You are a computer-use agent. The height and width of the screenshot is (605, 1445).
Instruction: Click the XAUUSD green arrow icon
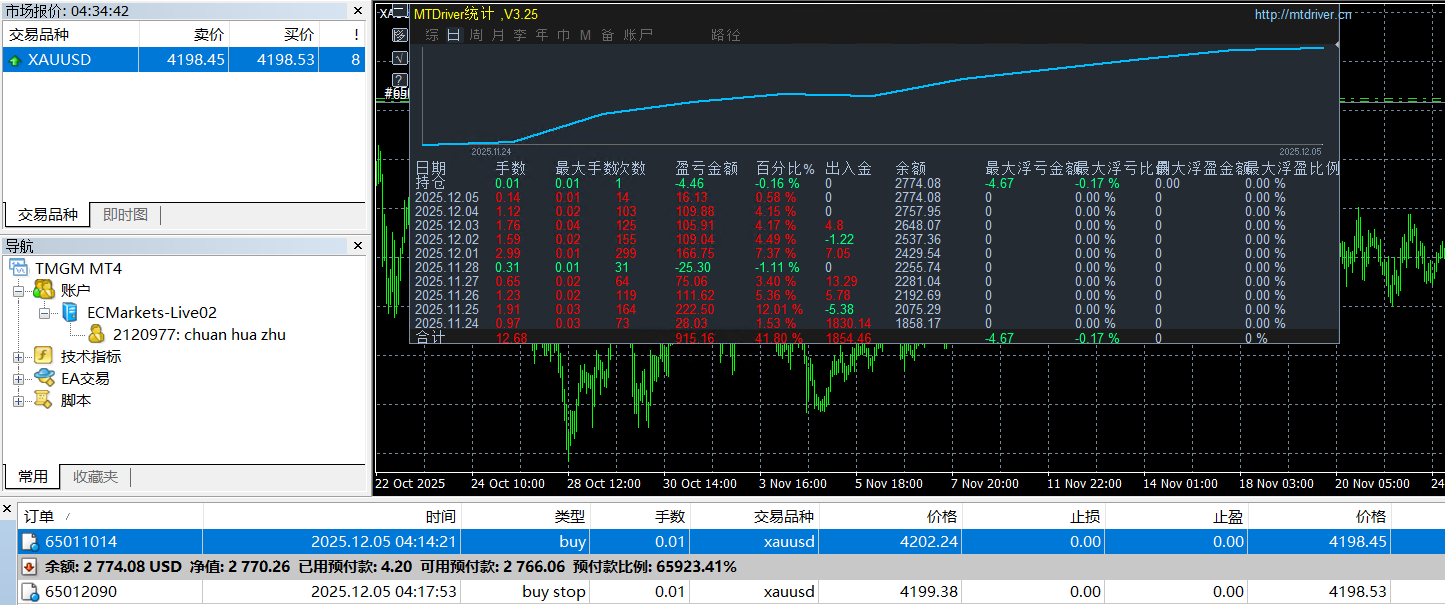click(15, 60)
